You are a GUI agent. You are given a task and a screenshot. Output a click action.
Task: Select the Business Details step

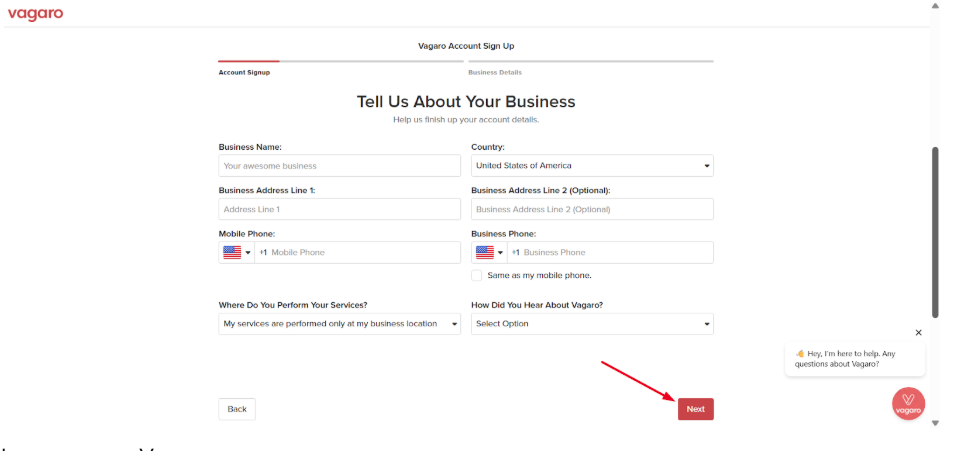point(495,72)
